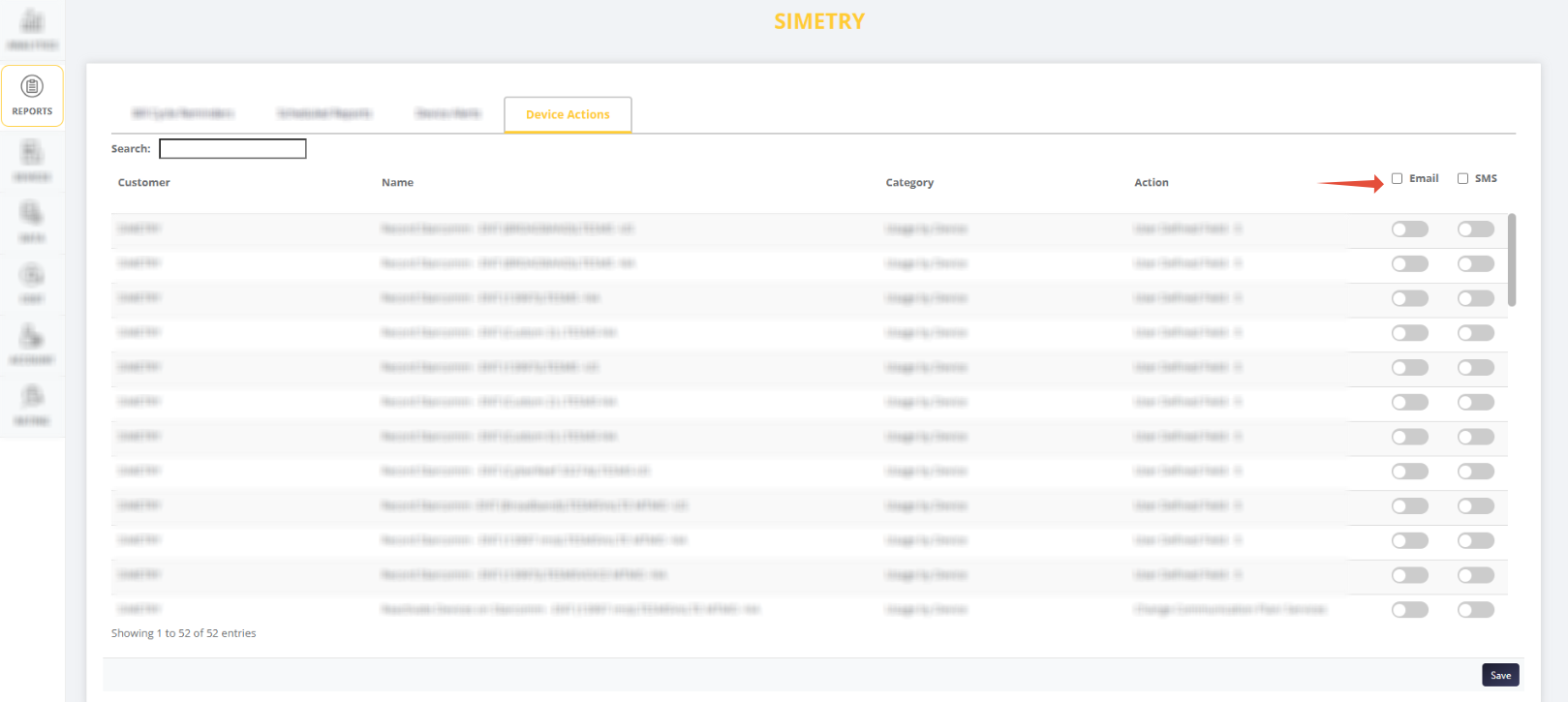Image resolution: width=1568 pixels, height=702 pixels.
Task: Focus the Search input field
Action: [232, 148]
